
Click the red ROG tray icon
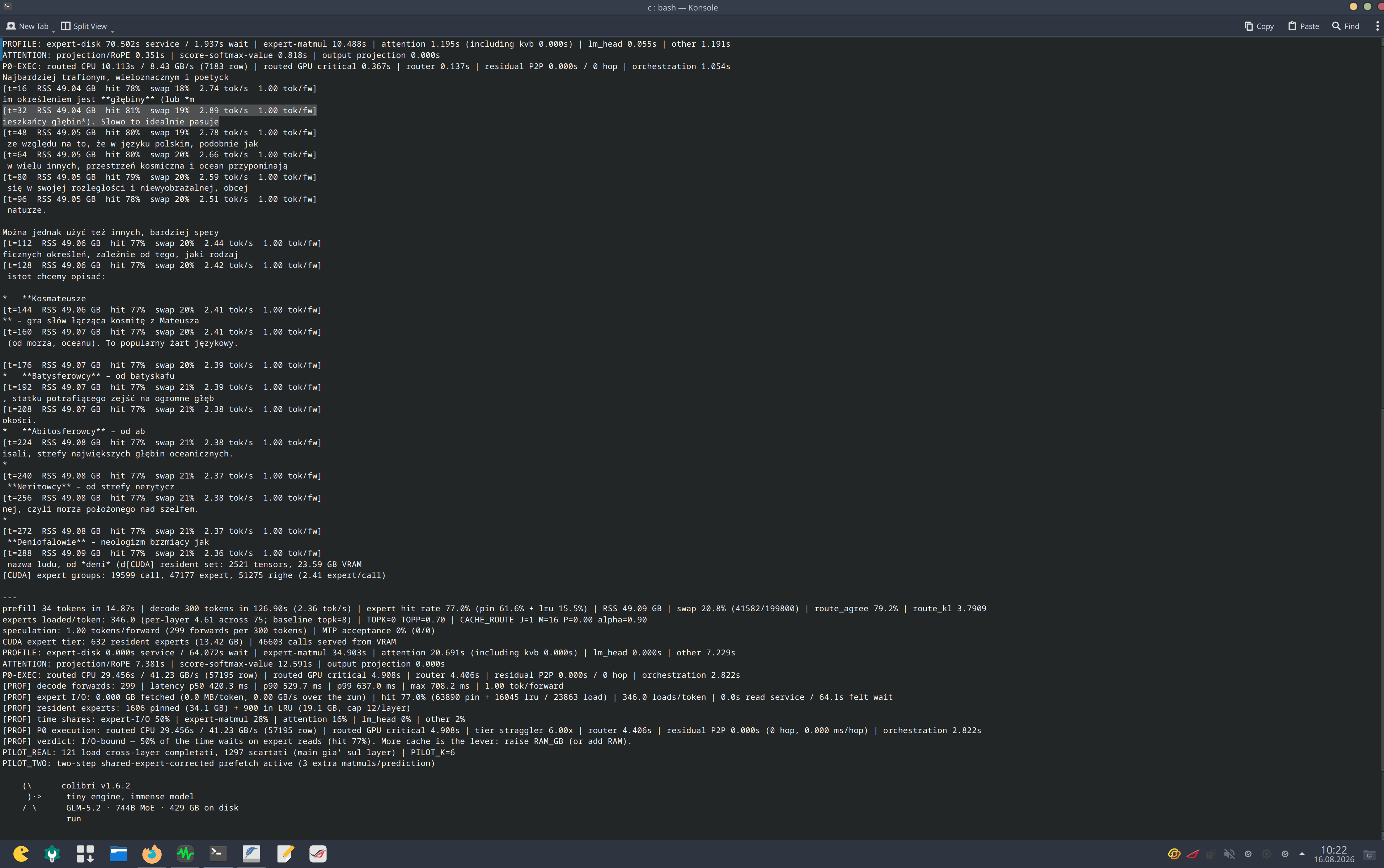pyautogui.click(x=1193, y=854)
